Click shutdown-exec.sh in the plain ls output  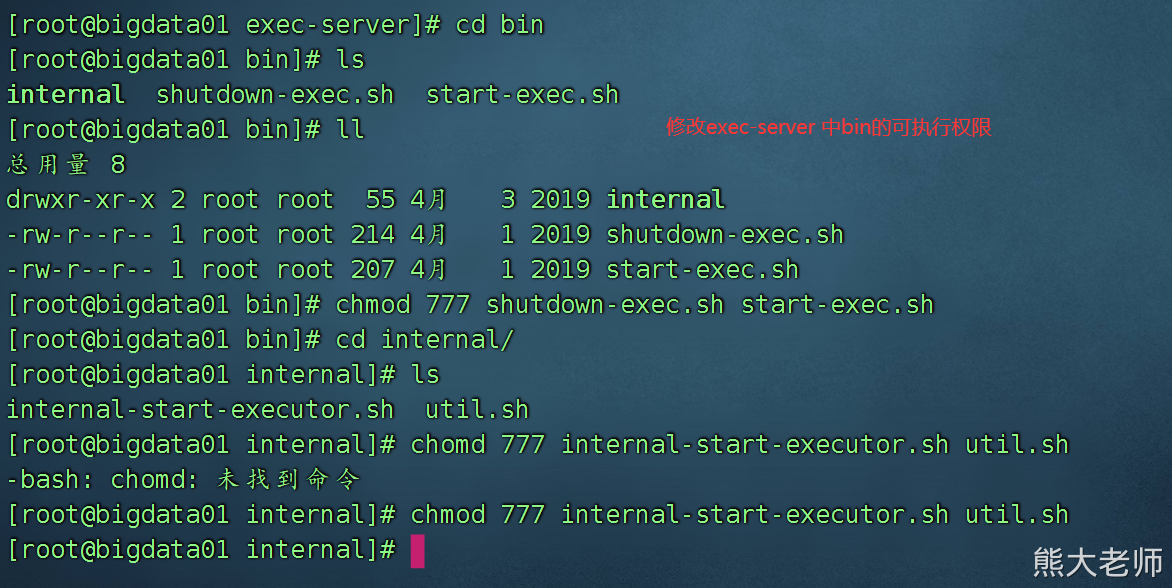pyautogui.click(x=275, y=95)
